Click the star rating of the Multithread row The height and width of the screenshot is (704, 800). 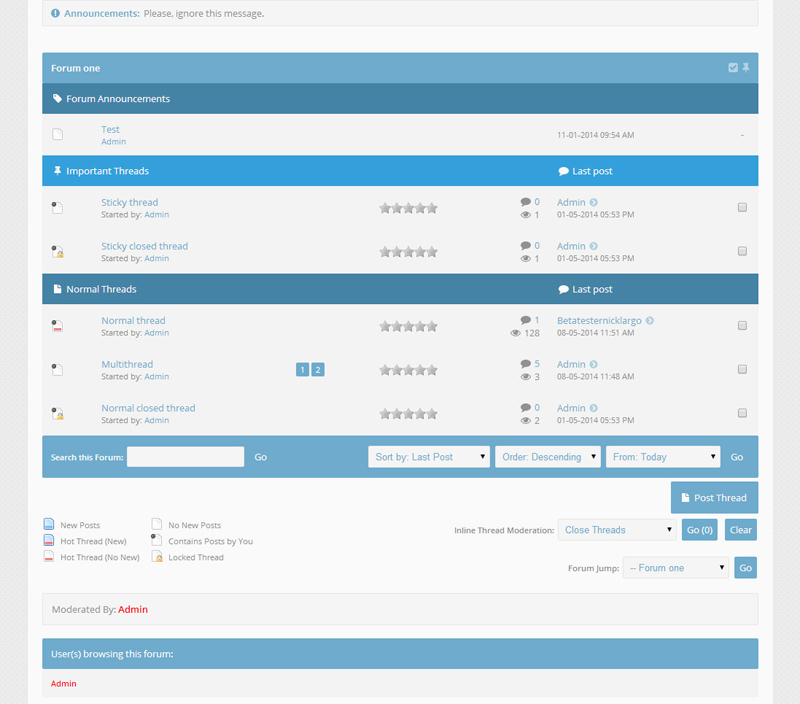408,369
